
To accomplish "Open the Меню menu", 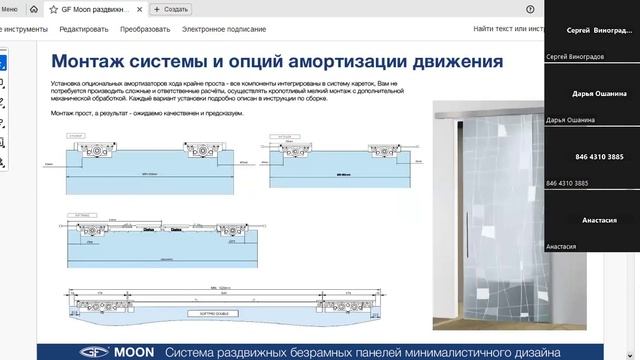I will click(9, 9).
